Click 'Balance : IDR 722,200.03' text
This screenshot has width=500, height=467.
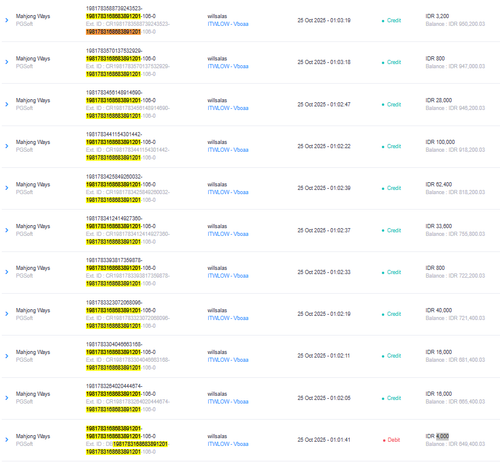pyautogui.click(x=455, y=276)
